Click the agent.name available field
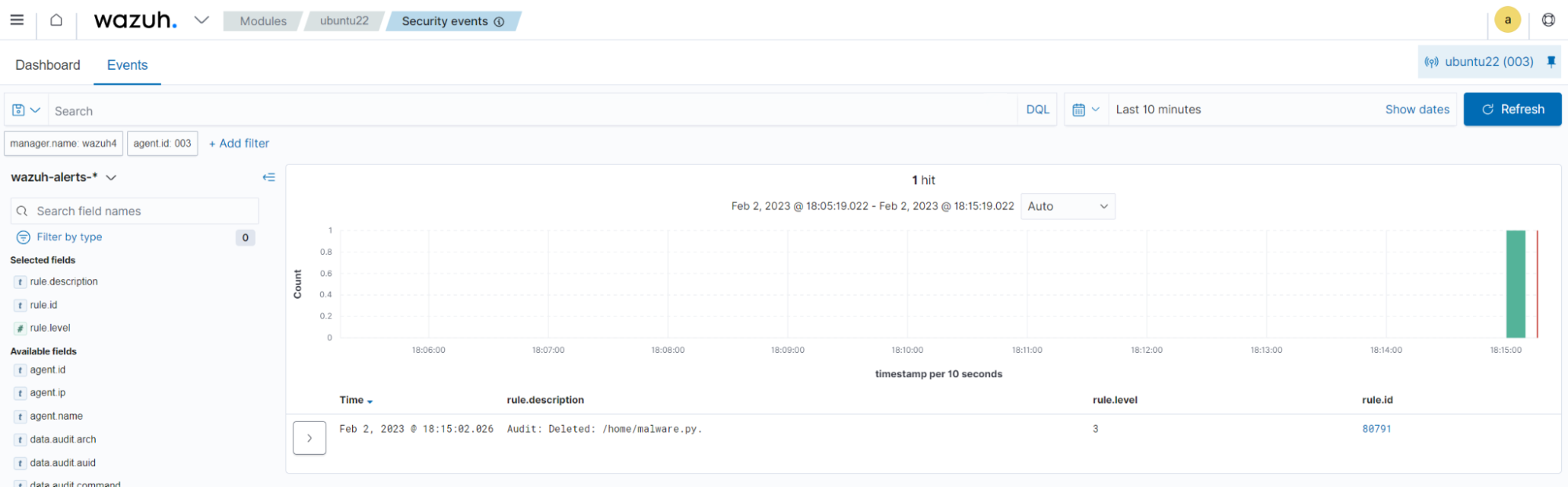1568x487 pixels. [x=56, y=416]
